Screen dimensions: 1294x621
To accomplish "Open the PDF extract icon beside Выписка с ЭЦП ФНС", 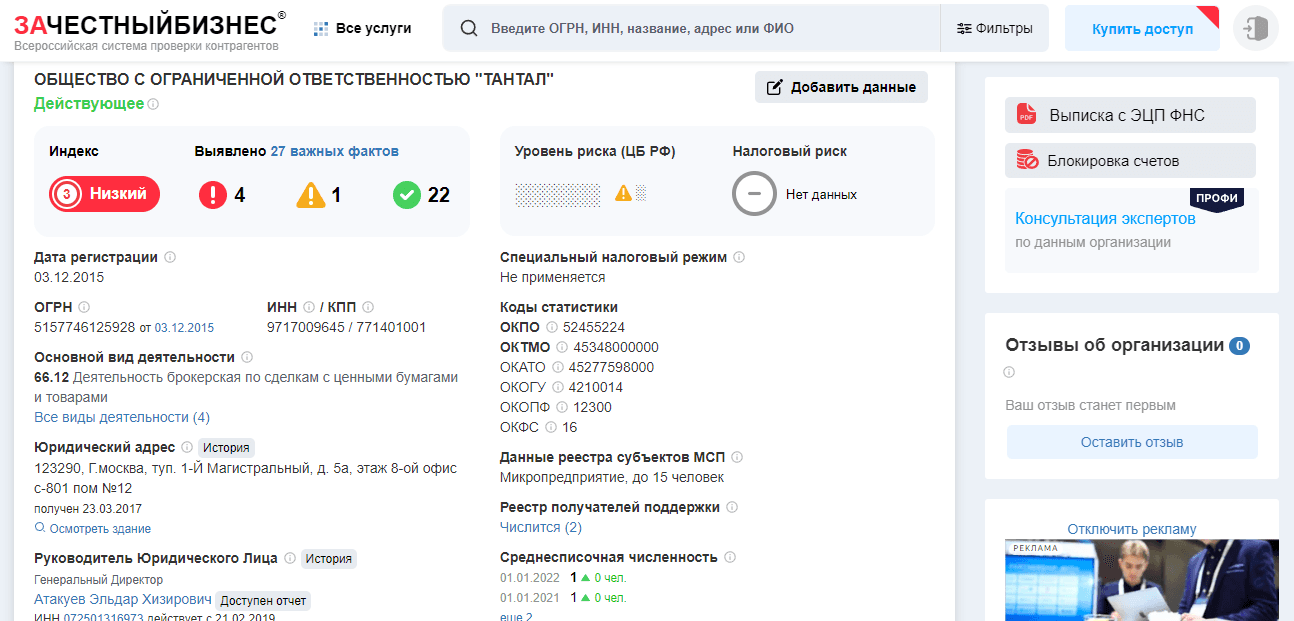I will tap(1029, 115).
